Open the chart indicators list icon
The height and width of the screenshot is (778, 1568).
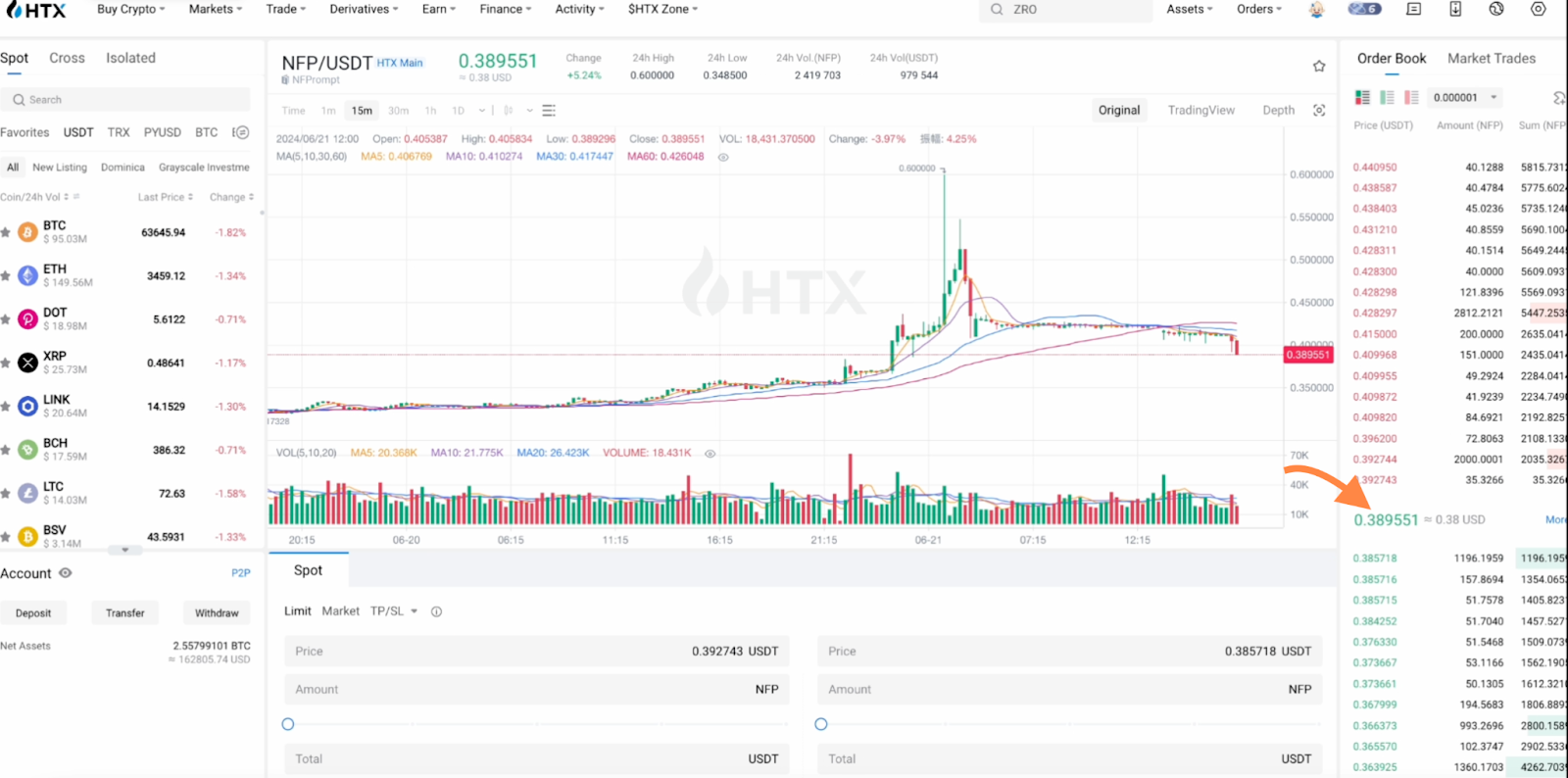(x=549, y=110)
